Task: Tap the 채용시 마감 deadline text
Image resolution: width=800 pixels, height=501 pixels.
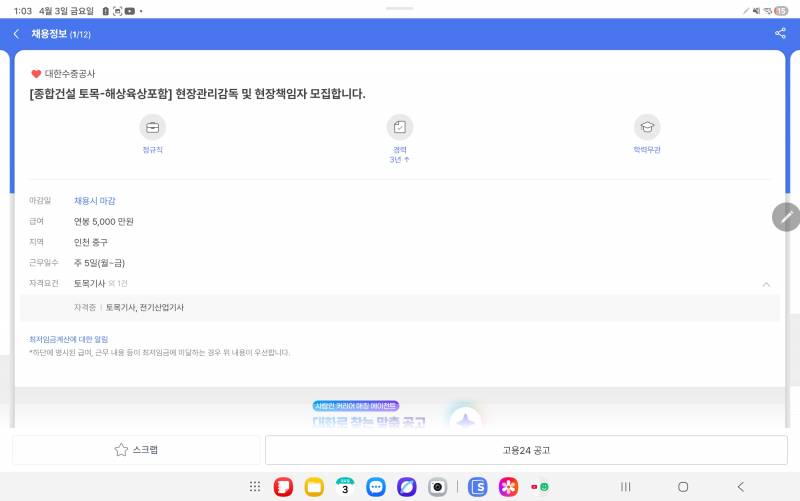Action: tap(95, 201)
